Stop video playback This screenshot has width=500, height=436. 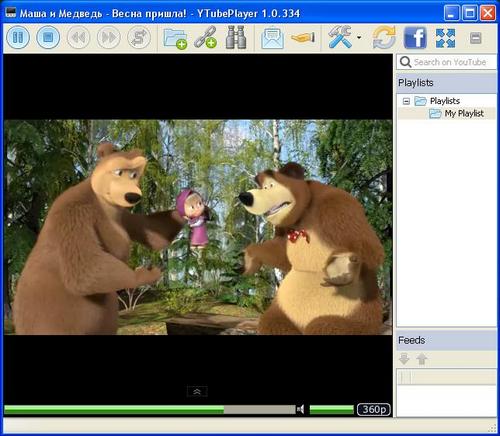coord(48,37)
